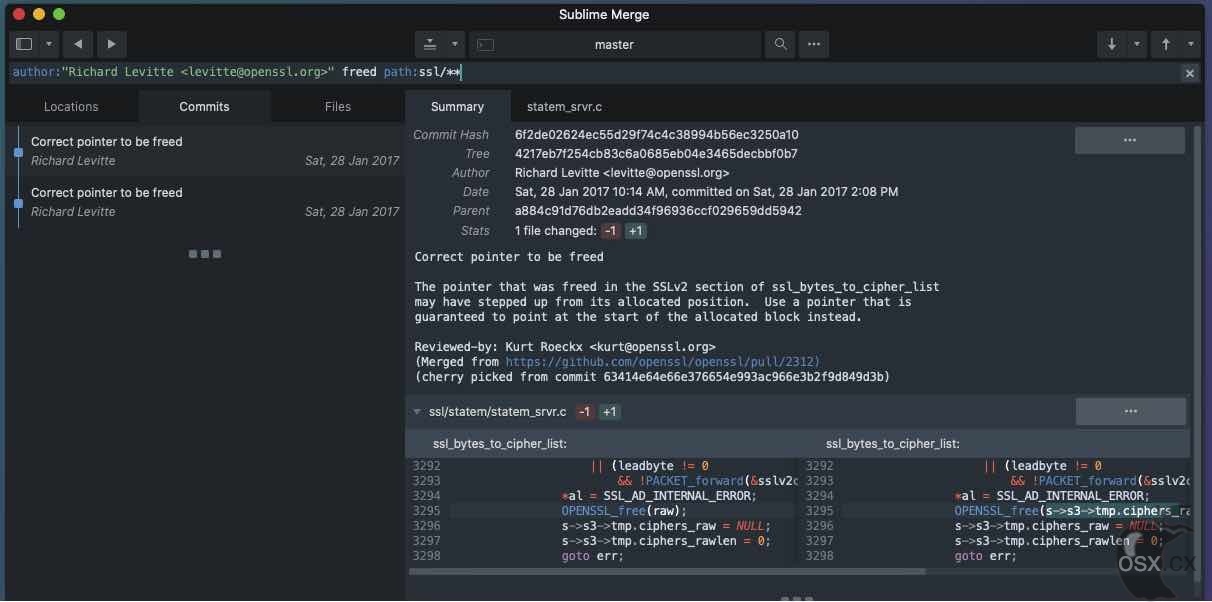Click the tree hash 4217eb7f… value
1212x602 pixels.
pyautogui.click(x=656, y=154)
